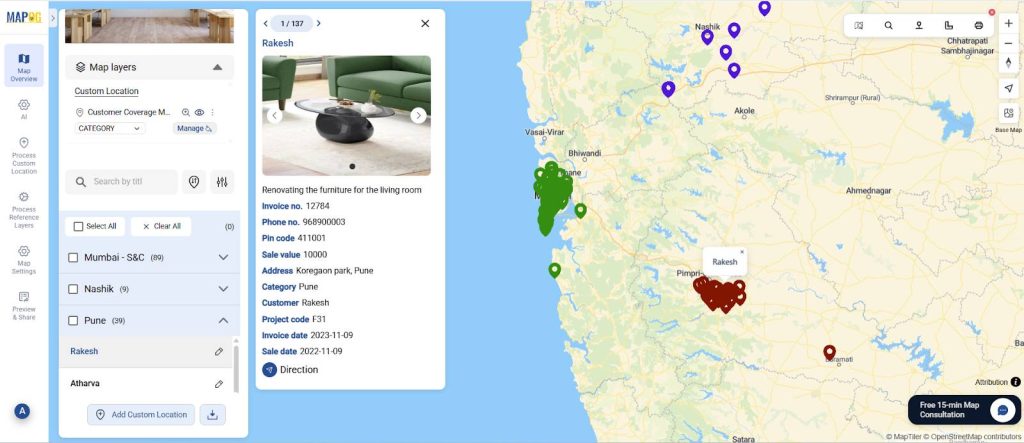
Task: Zoom in on the map
Action: [x=1008, y=23]
